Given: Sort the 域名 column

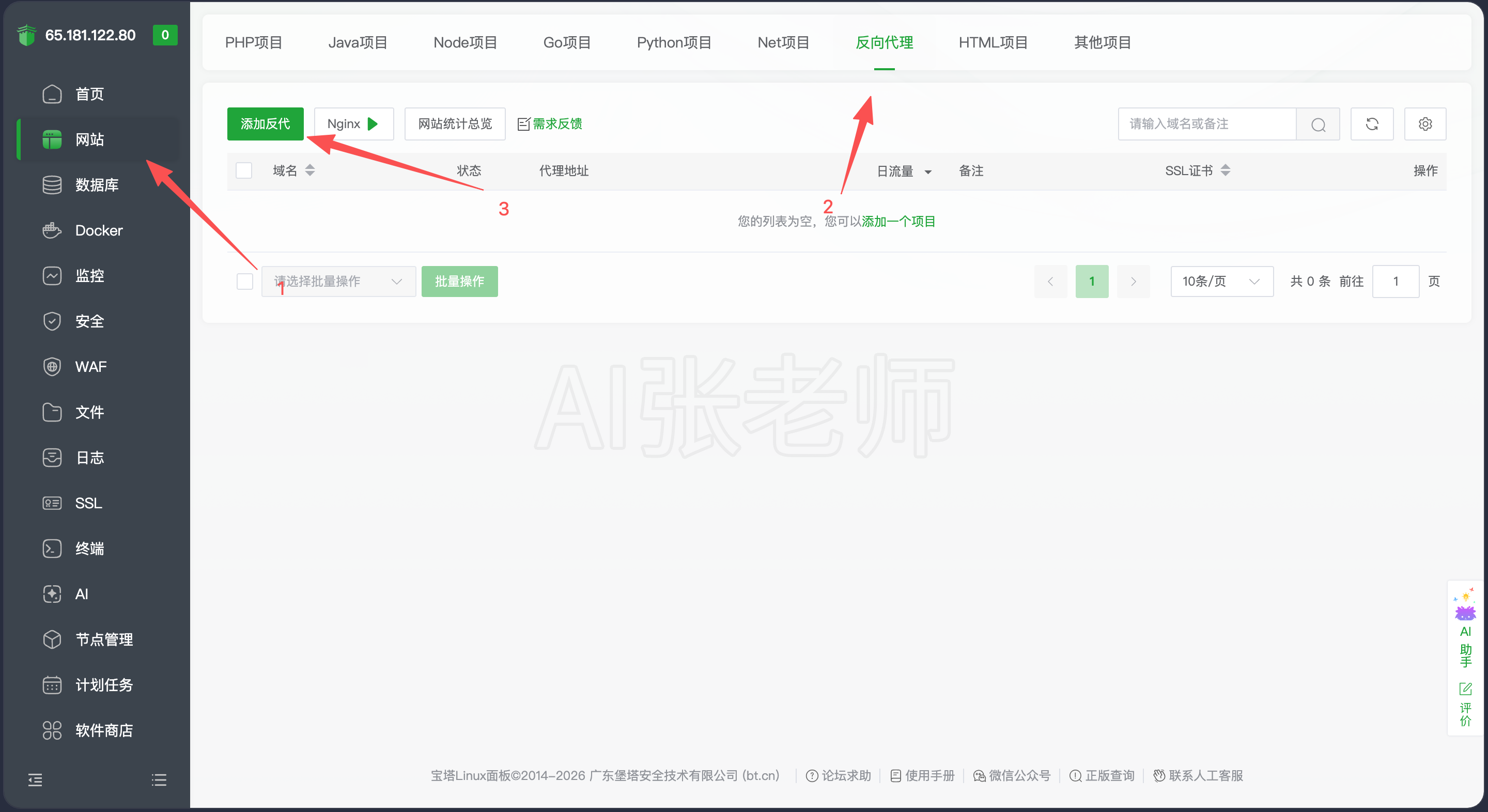Looking at the screenshot, I should tap(310, 170).
